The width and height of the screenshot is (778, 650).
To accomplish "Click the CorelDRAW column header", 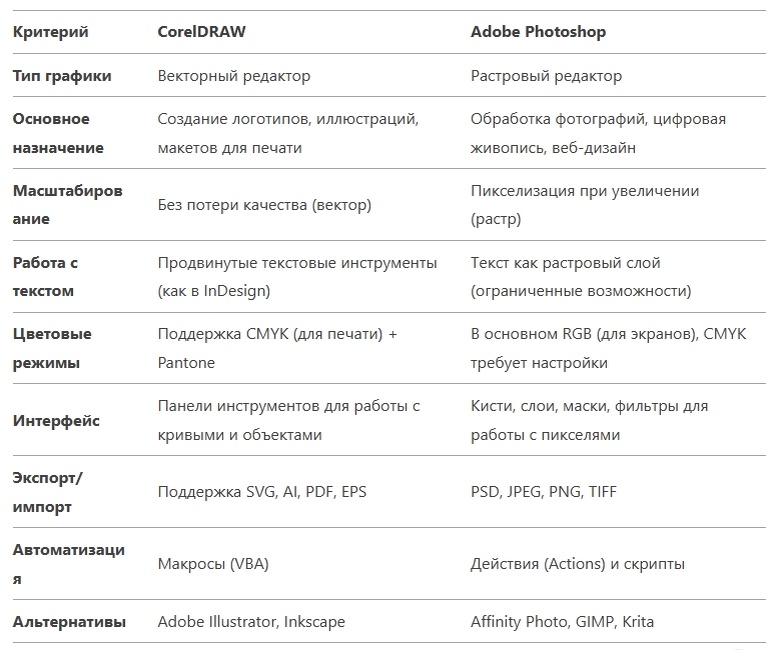I will tap(201, 32).
